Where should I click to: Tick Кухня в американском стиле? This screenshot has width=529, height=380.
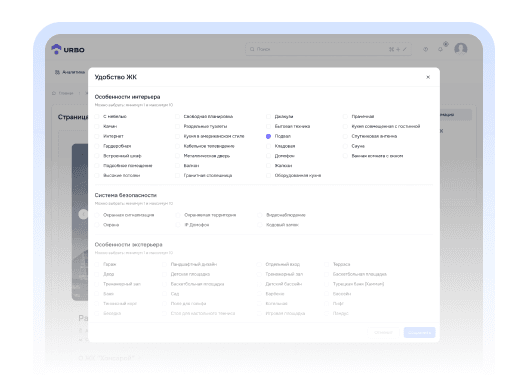tap(177, 136)
